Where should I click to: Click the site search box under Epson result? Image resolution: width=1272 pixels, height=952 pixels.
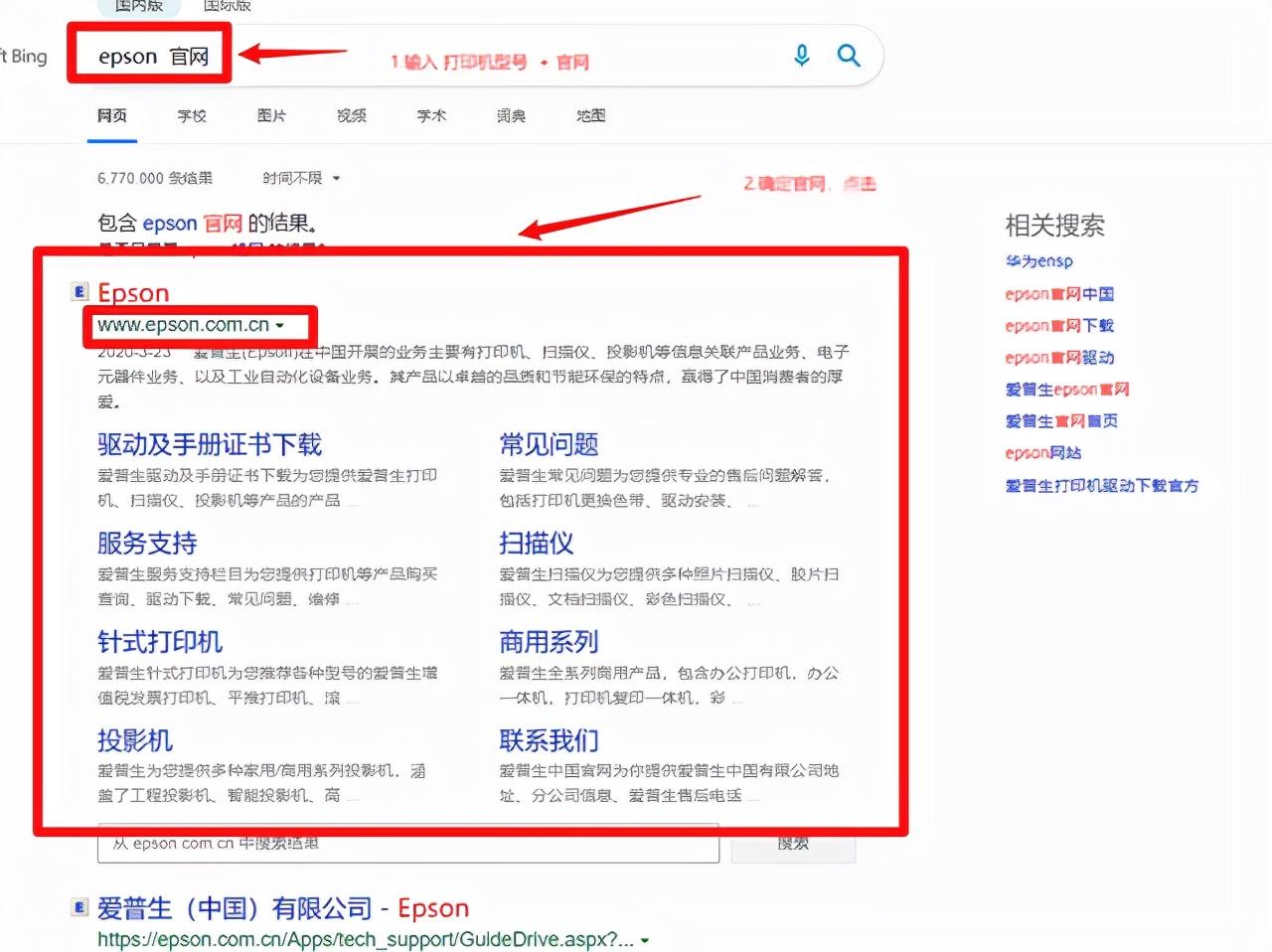pos(408,844)
